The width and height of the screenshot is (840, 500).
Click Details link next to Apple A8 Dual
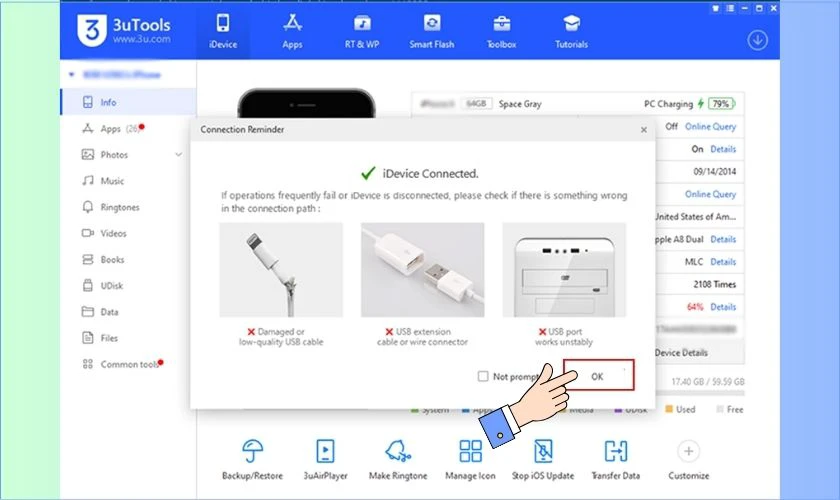click(x=723, y=239)
